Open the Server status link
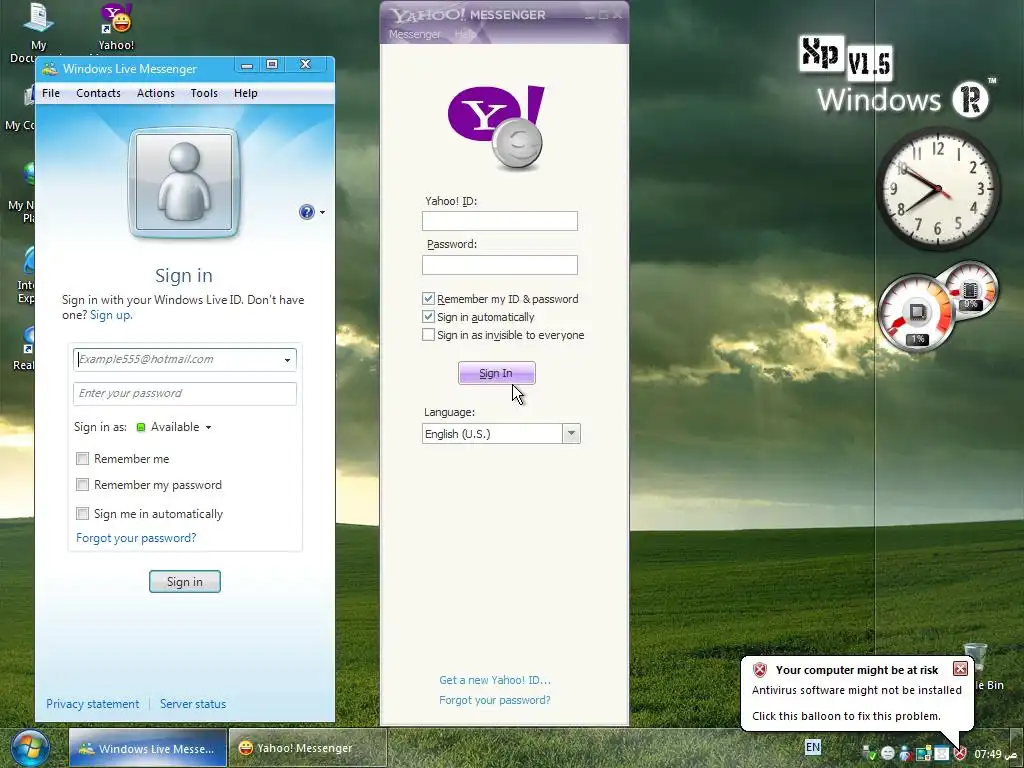 tap(193, 703)
